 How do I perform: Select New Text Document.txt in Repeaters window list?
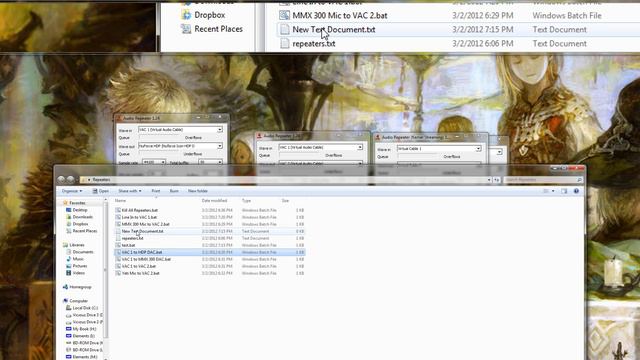(209, 231)
